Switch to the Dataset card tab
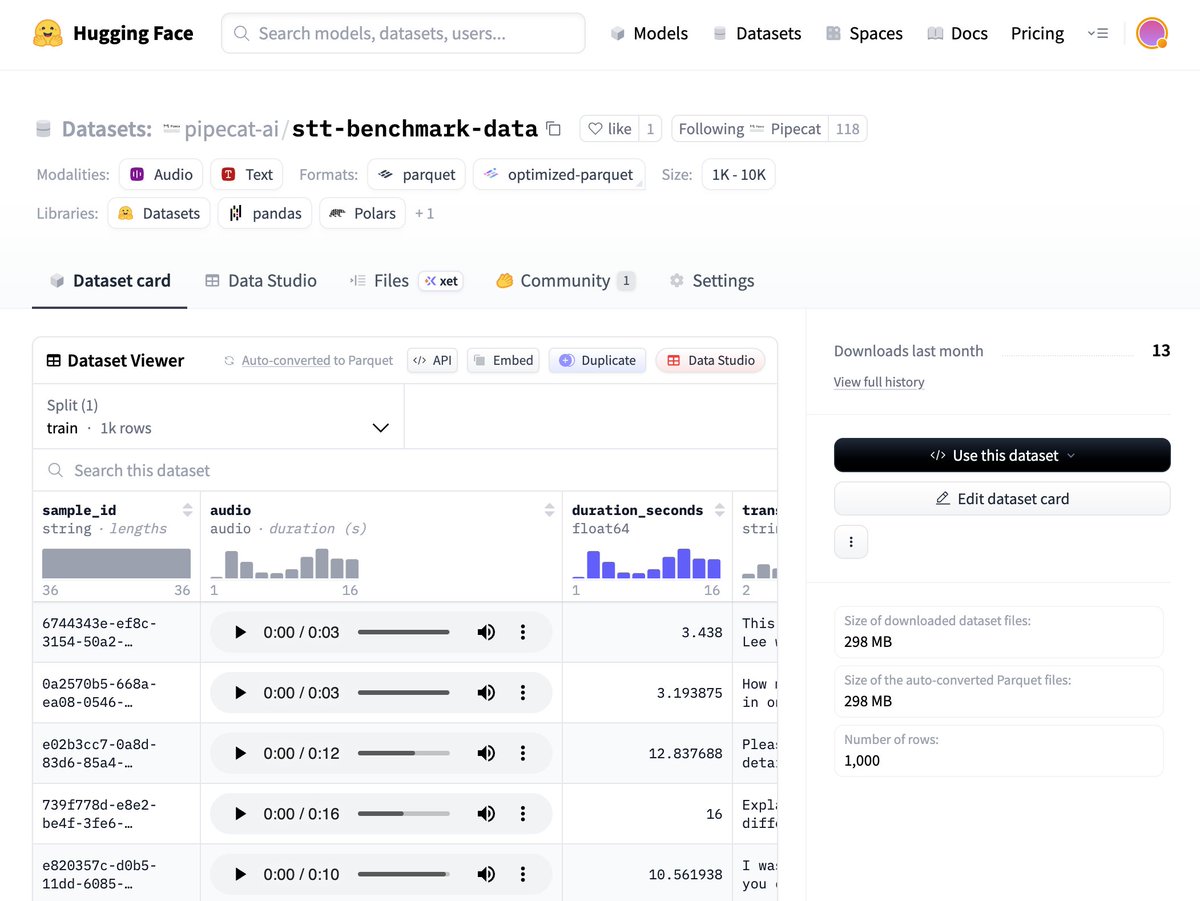The image size is (1200, 901). (x=110, y=281)
